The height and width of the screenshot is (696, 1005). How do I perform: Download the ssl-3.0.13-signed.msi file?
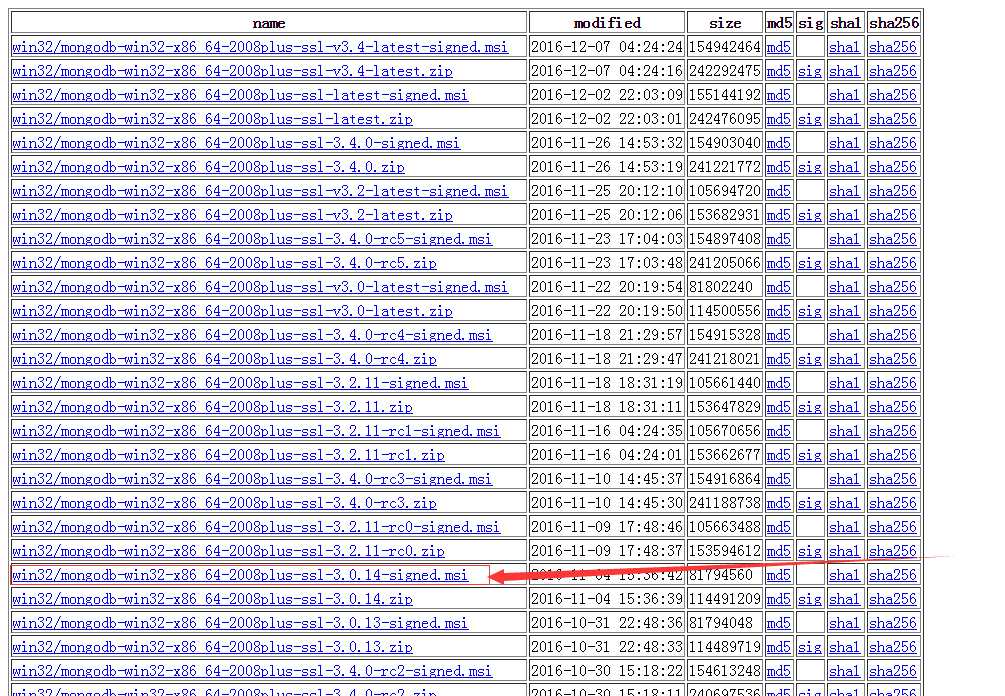point(240,624)
